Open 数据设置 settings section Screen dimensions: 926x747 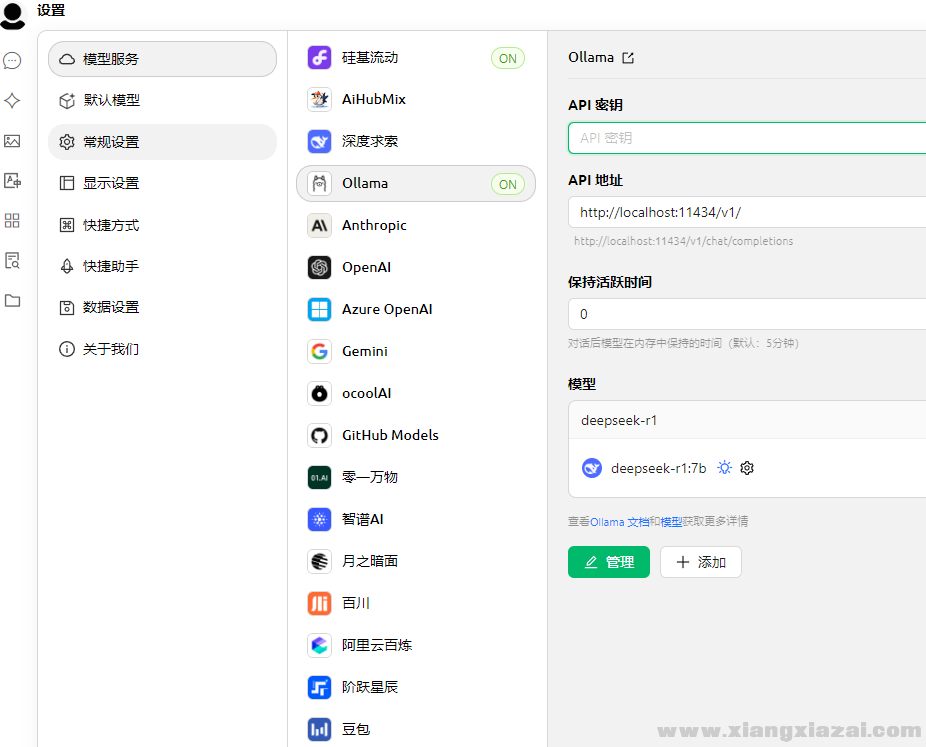click(162, 308)
